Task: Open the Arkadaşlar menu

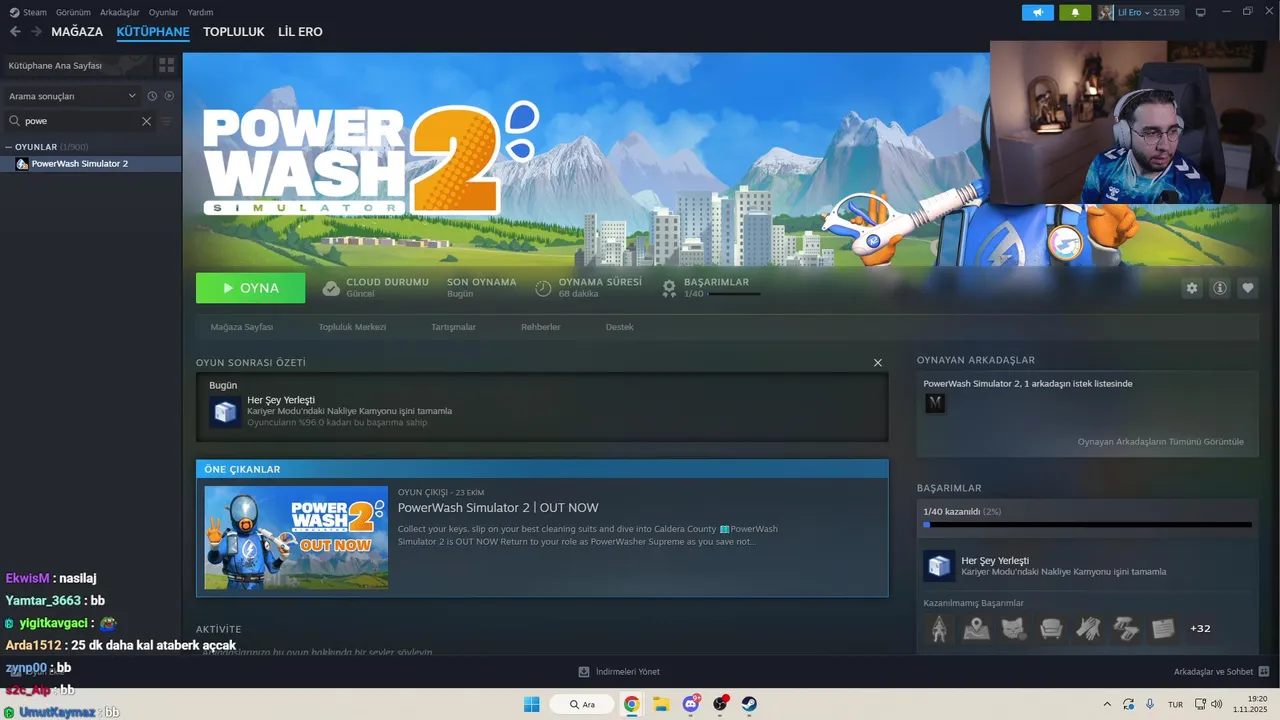Action: (120, 12)
